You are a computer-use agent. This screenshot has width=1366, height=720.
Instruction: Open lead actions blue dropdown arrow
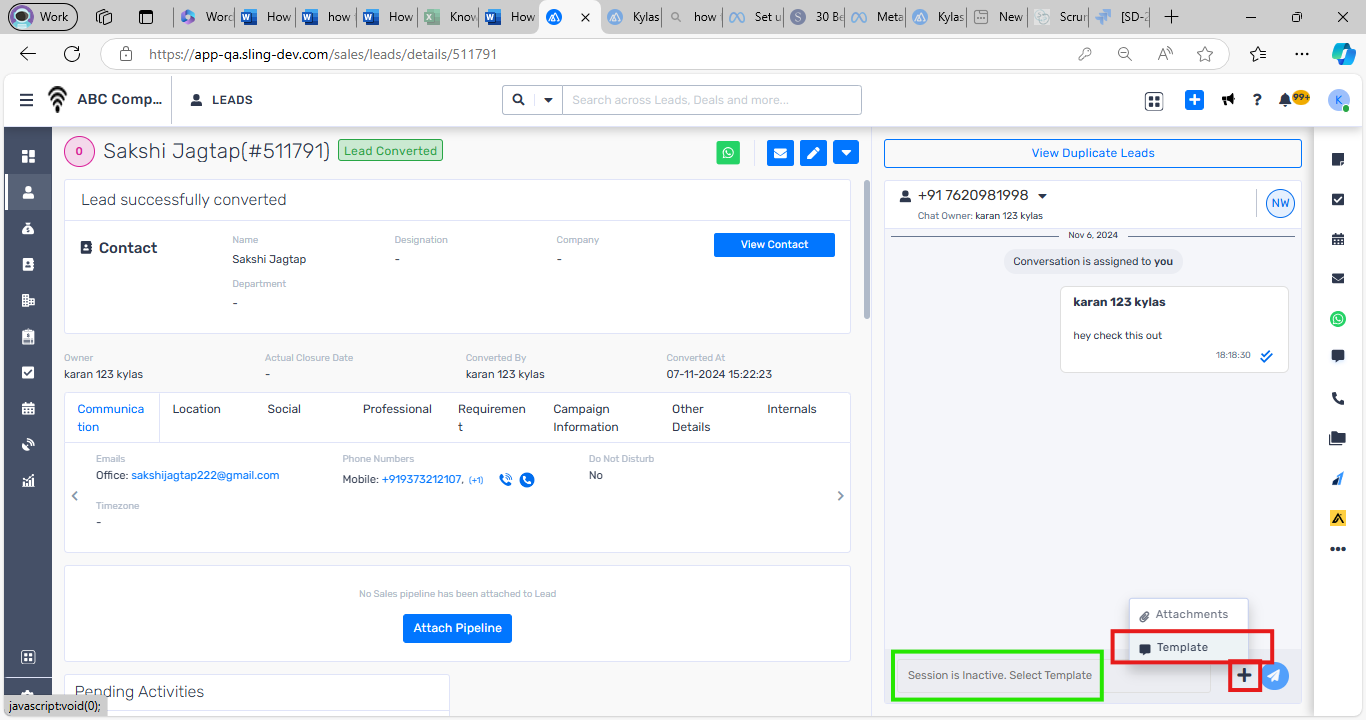pyautogui.click(x=846, y=153)
